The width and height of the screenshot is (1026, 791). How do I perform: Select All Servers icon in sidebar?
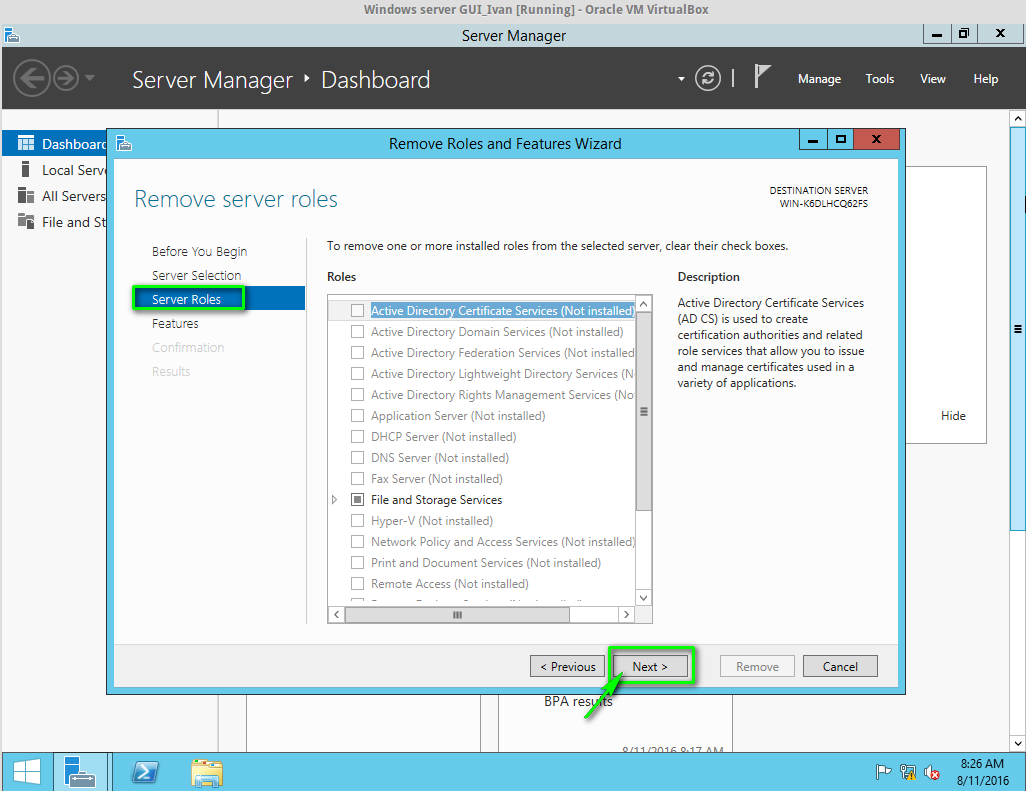point(26,196)
